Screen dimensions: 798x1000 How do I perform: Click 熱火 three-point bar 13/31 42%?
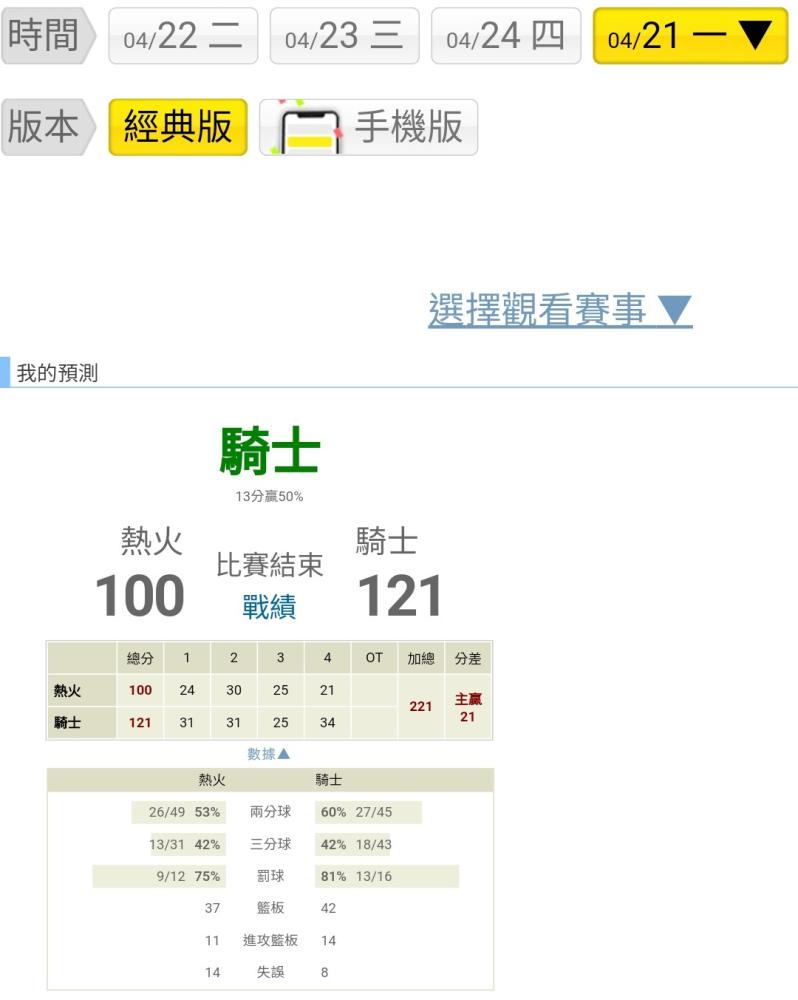click(x=188, y=844)
